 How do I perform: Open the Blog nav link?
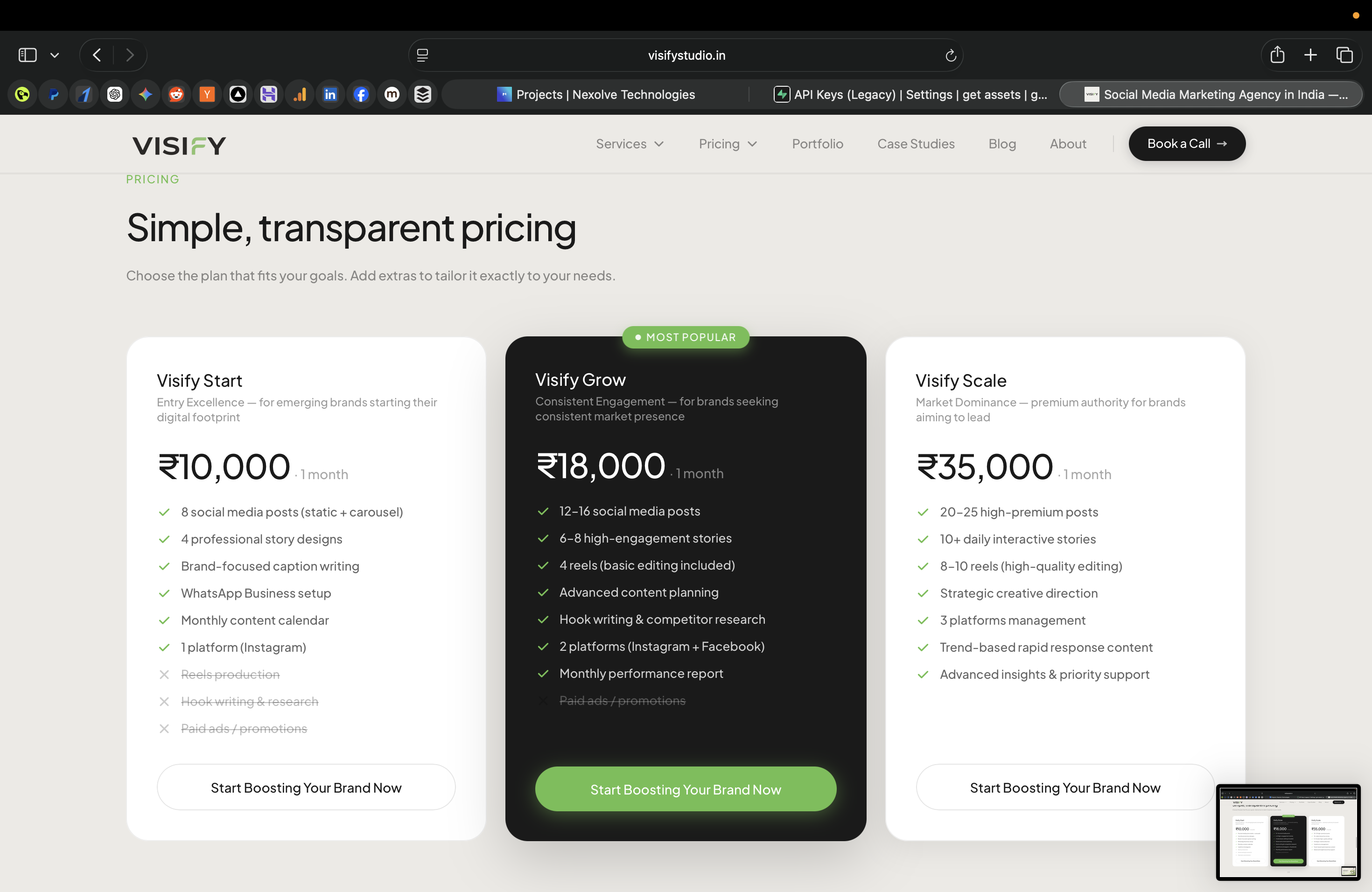(1002, 144)
